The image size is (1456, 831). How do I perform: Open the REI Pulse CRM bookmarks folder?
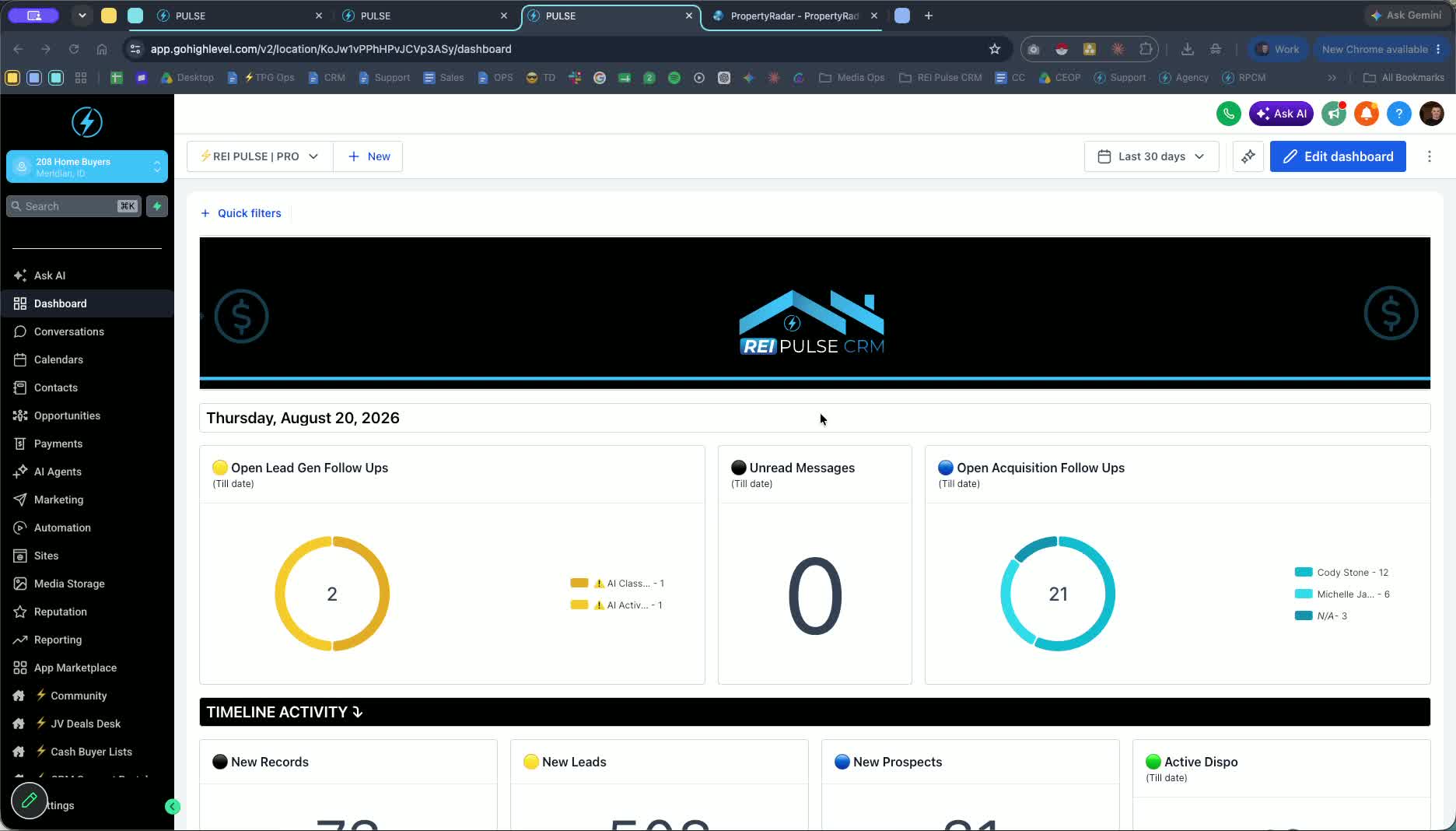(x=940, y=78)
